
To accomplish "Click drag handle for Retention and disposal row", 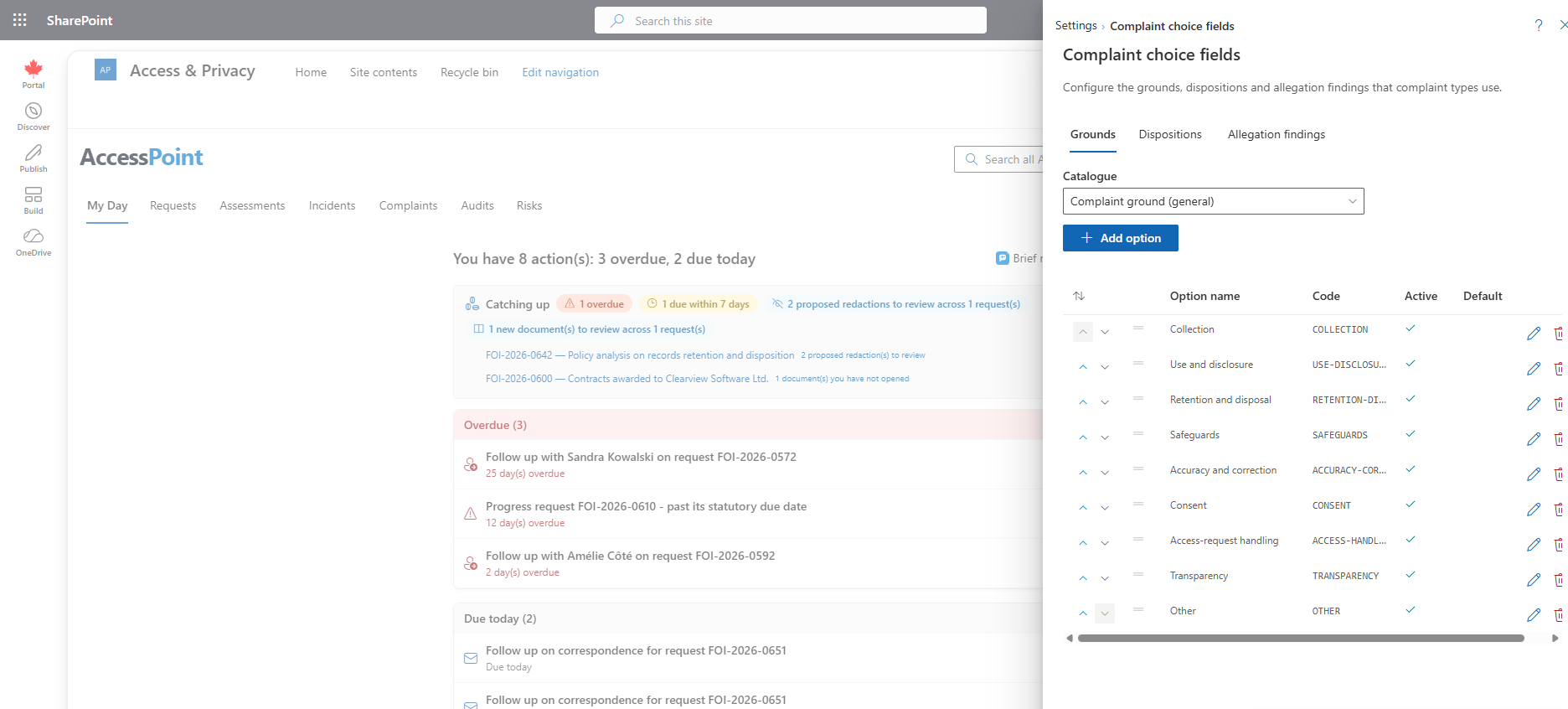I will point(1138,398).
